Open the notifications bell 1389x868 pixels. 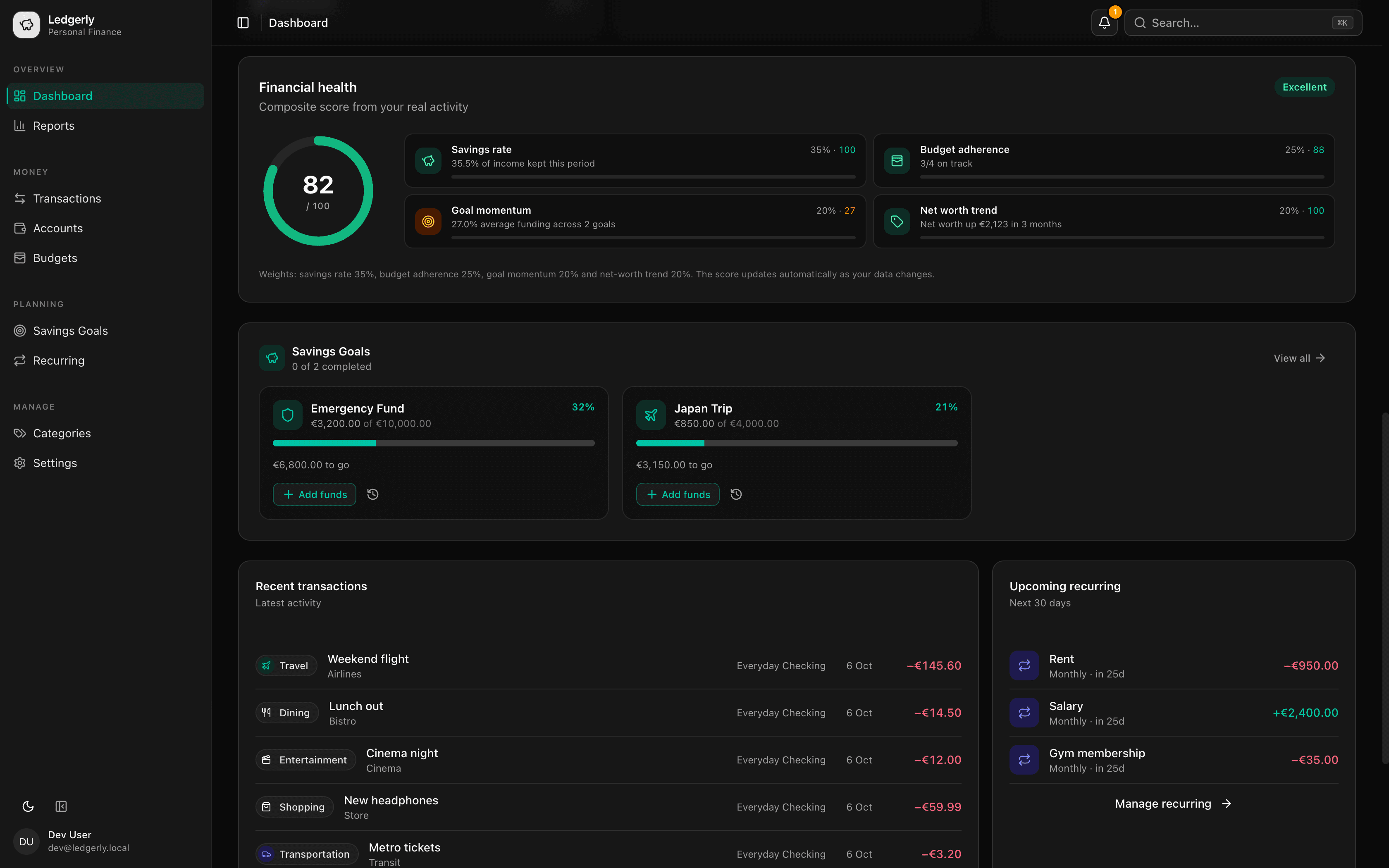(1104, 23)
